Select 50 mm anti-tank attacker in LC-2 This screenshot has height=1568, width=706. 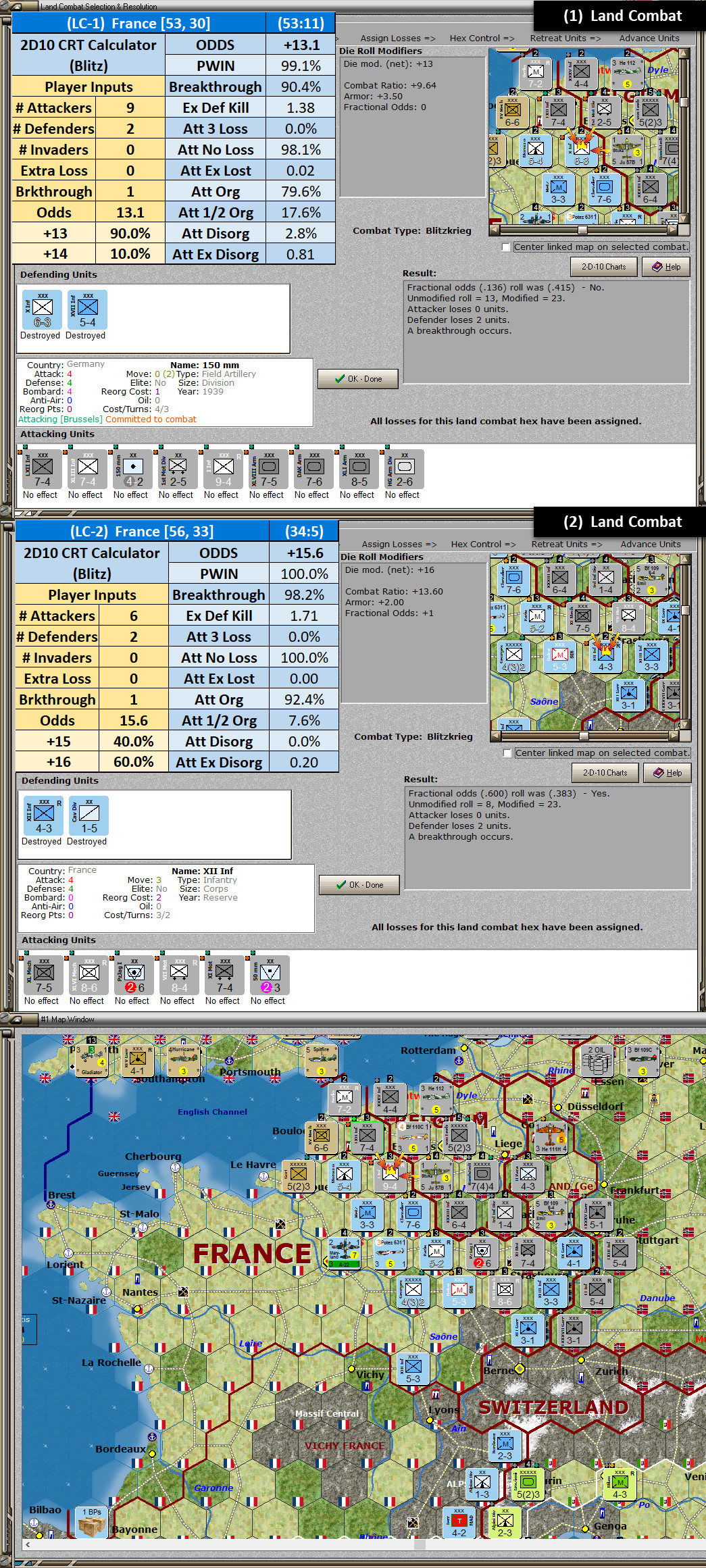click(x=270, y=974)
